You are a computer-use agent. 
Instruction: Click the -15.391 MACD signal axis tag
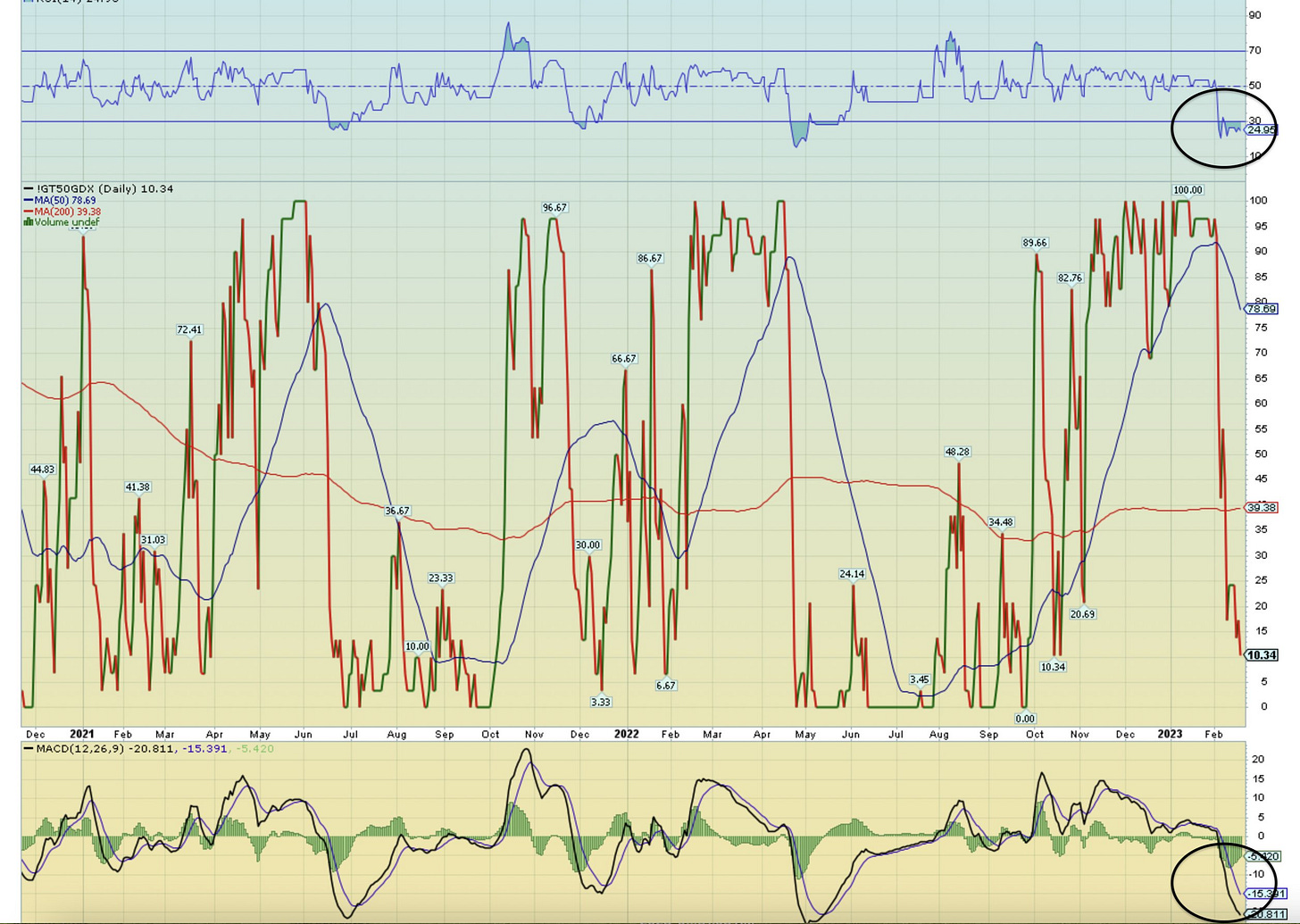click(x=1268, y=894)
